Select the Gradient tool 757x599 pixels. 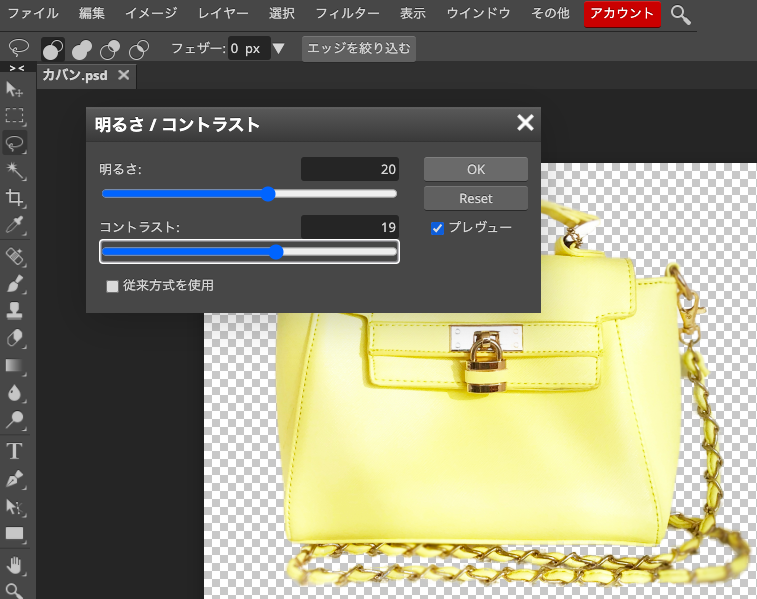tap(14, 365)
